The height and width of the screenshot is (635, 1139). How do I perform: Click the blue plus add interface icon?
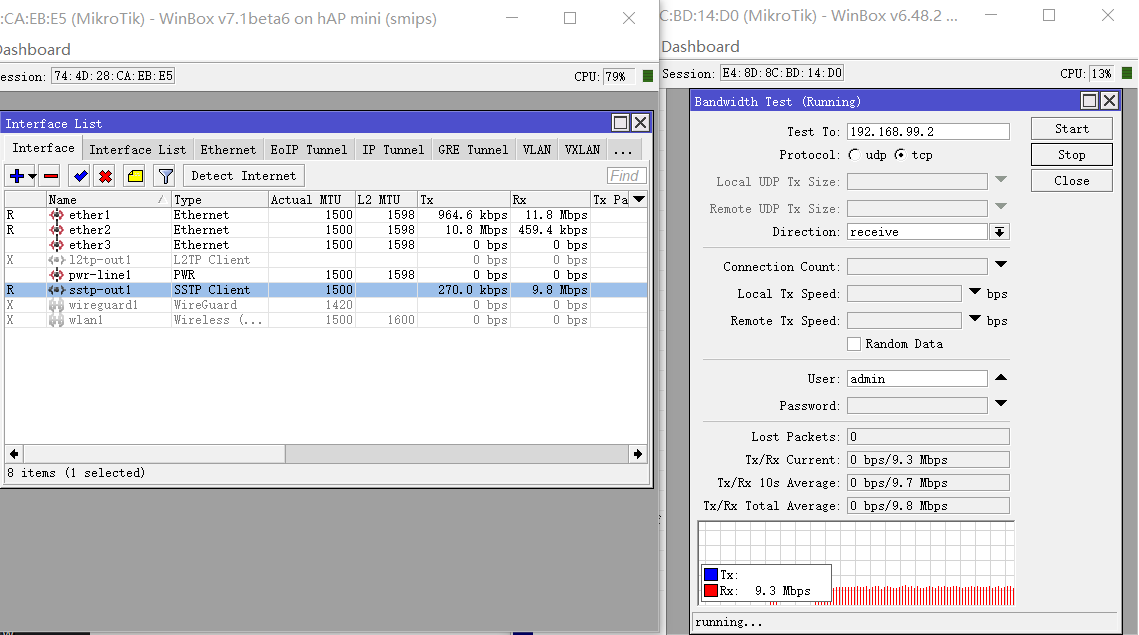tap(17, 176)
